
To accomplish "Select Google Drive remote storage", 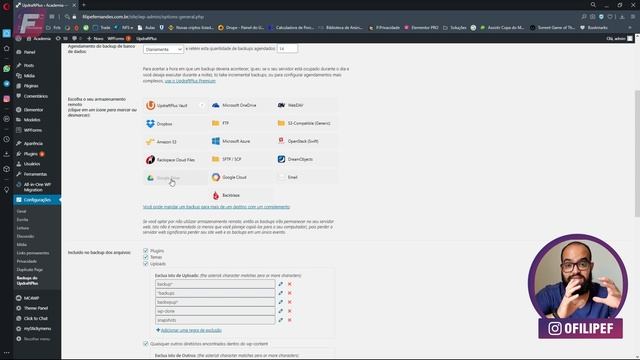I will [175, 178].
